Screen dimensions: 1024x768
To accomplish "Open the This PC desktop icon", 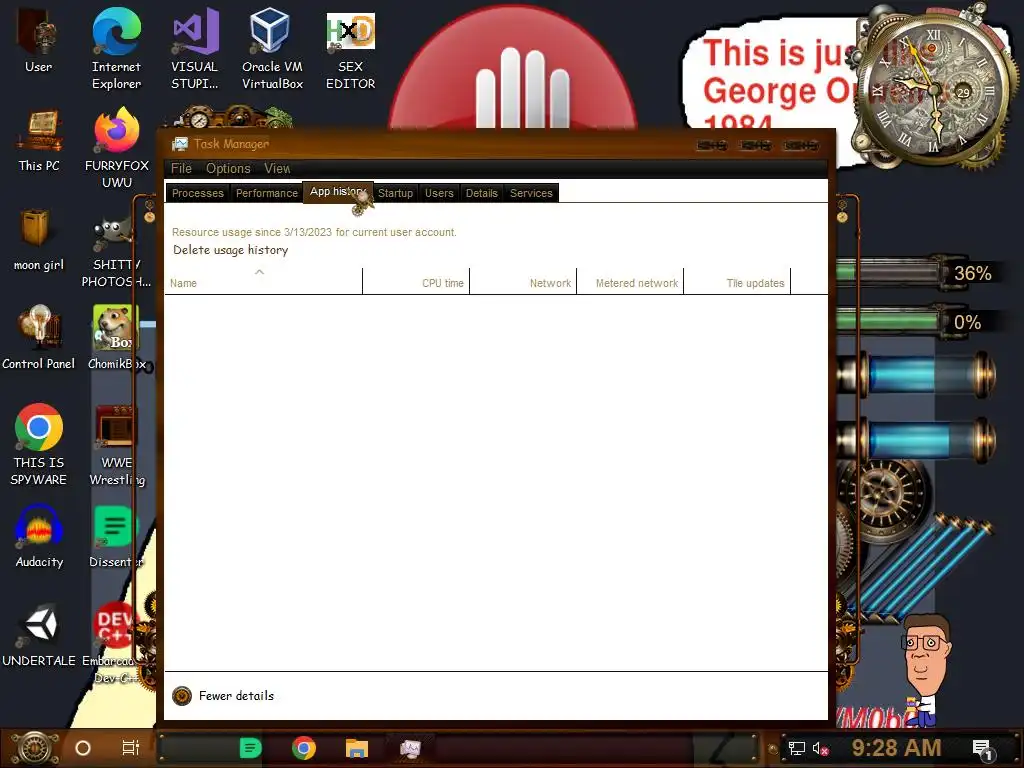I will (x=39, y=141).
